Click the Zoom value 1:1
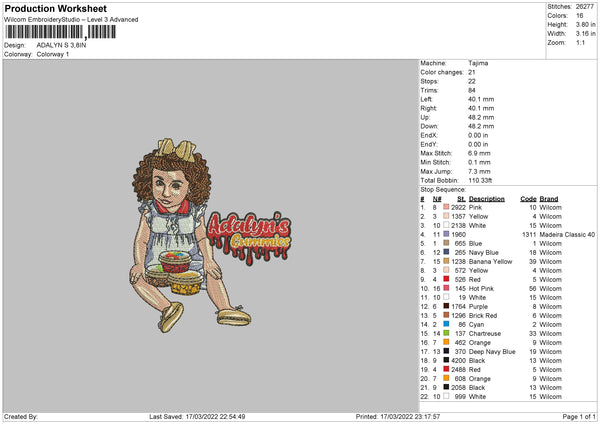 click(x=580, y=42)
